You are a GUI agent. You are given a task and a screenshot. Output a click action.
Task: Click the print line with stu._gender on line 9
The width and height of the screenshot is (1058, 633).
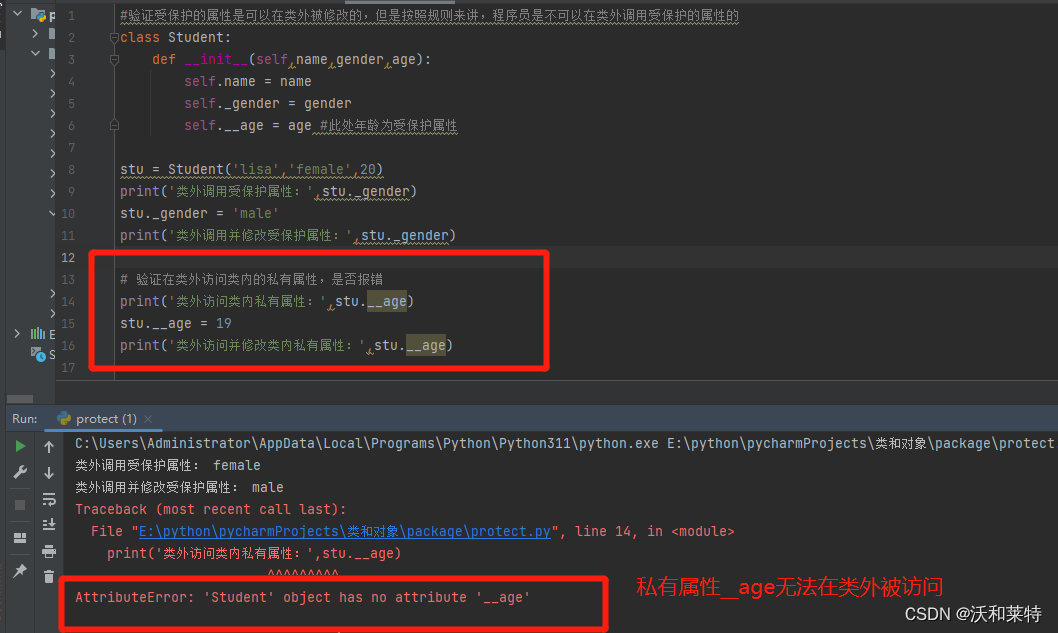click(x=268, y=191)
